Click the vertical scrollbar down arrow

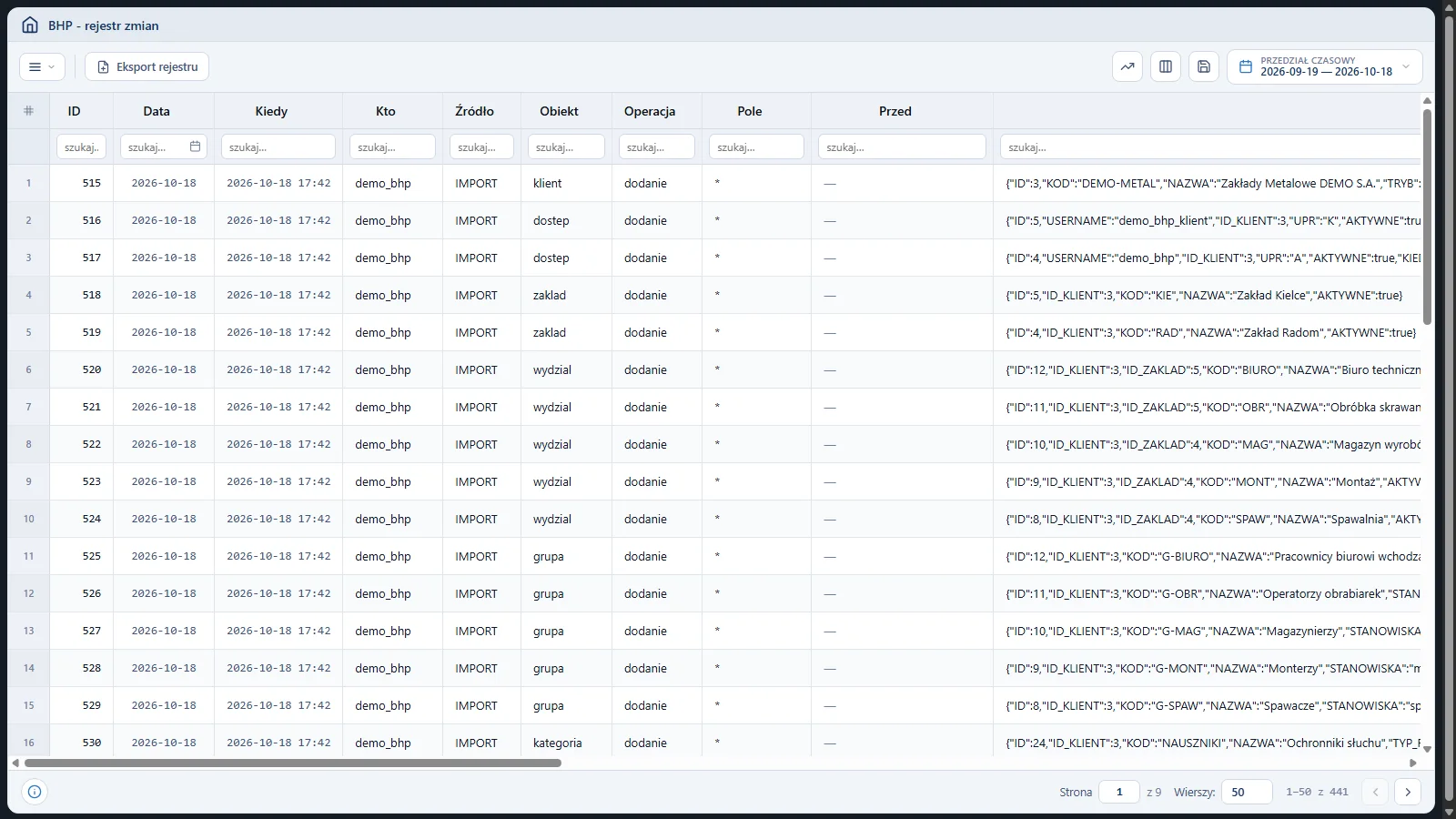[x=1427, y=749]
